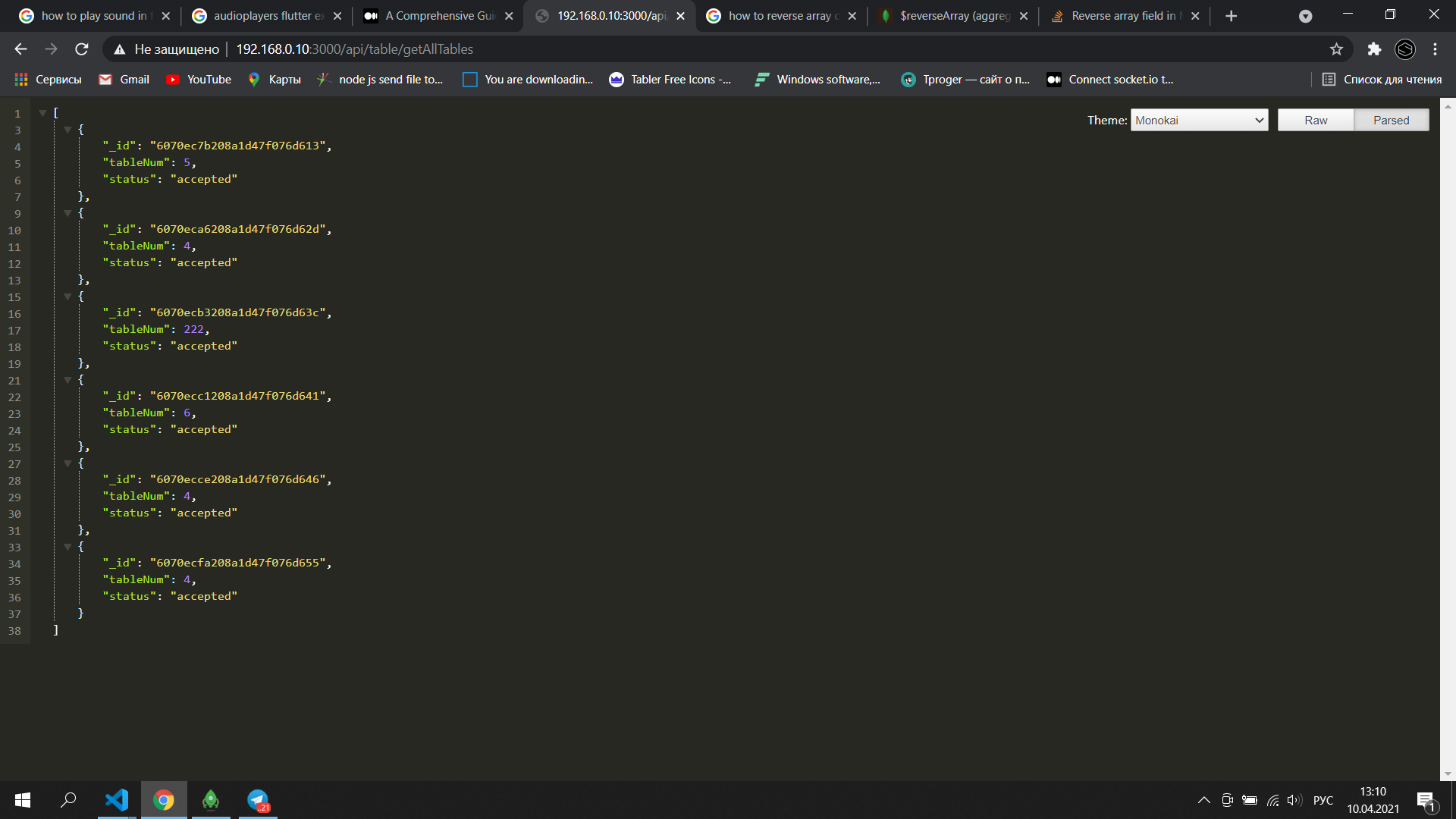
Task: Open the Gmail bookmark
Action: pyautogui.click(x=124, y=80)
